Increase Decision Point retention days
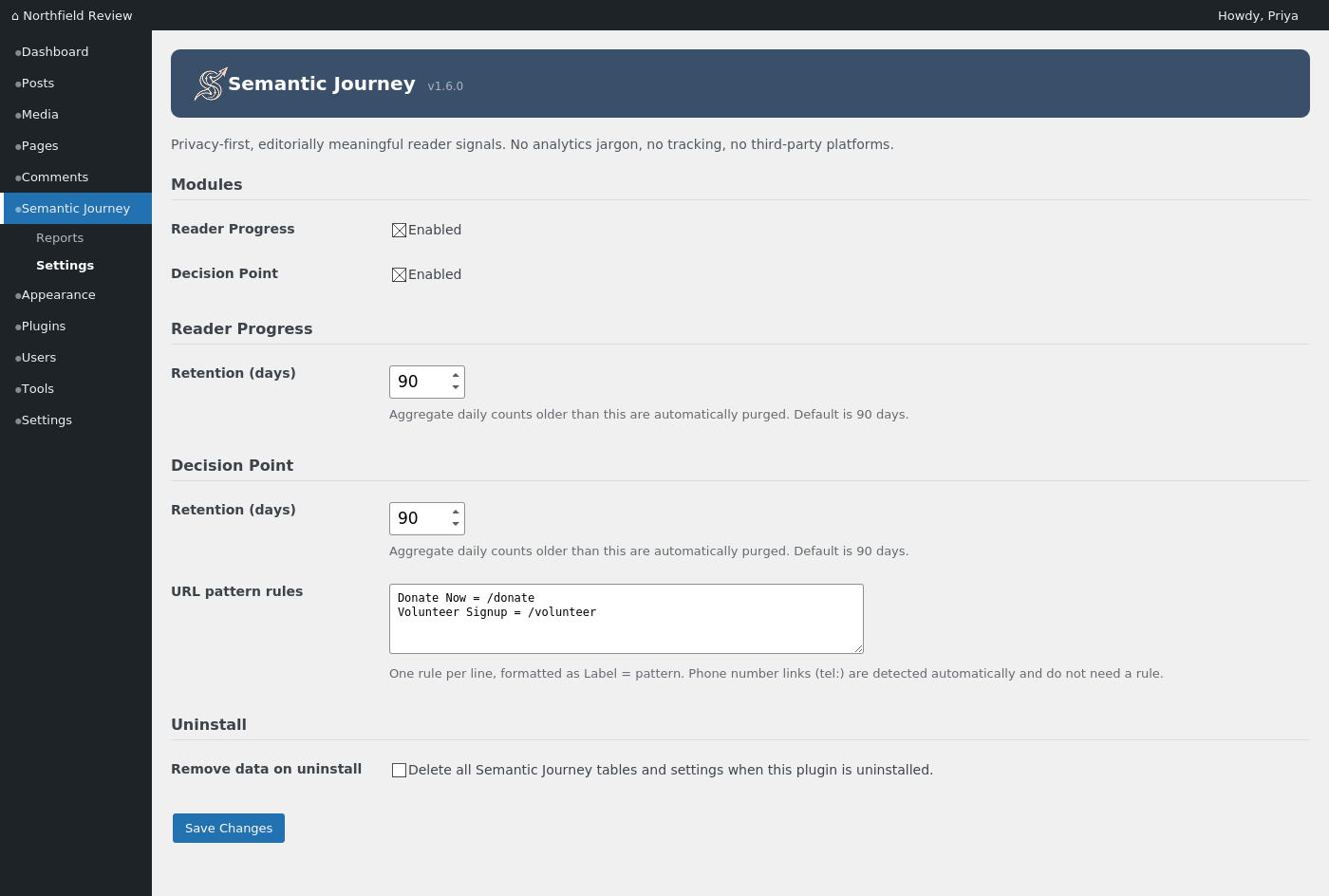The width and height of the screenshot is (1329, 896). tap(456, 512)
